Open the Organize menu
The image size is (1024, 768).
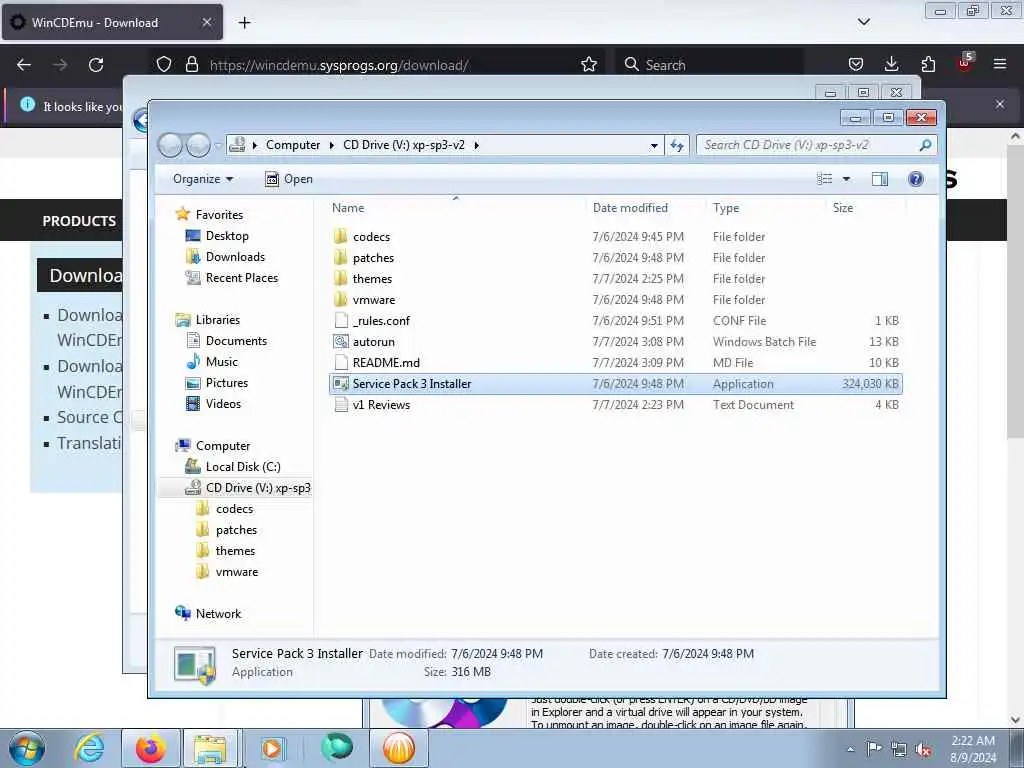coord(202,179)
